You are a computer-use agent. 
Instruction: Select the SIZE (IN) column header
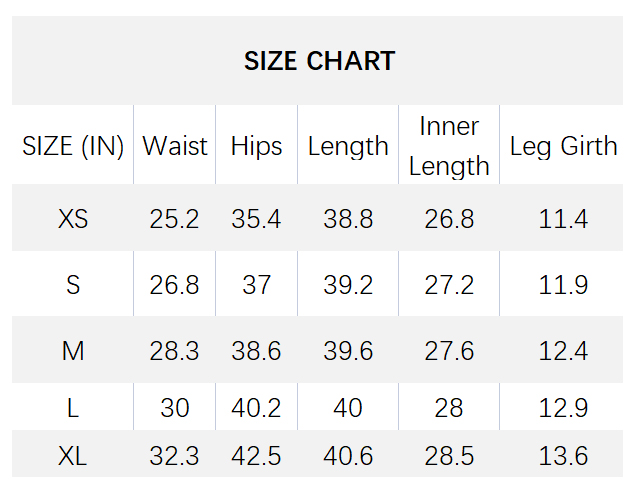tap(73, 146)
